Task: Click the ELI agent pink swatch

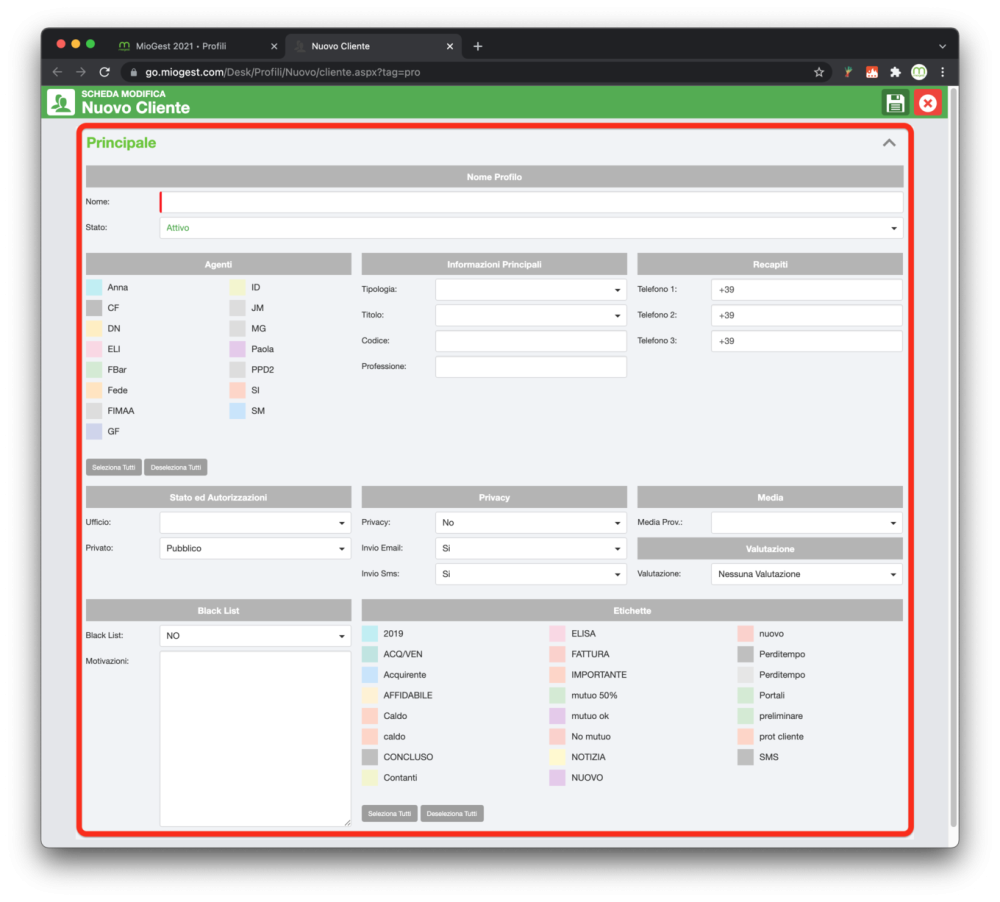Action: [x=94, y=349]
